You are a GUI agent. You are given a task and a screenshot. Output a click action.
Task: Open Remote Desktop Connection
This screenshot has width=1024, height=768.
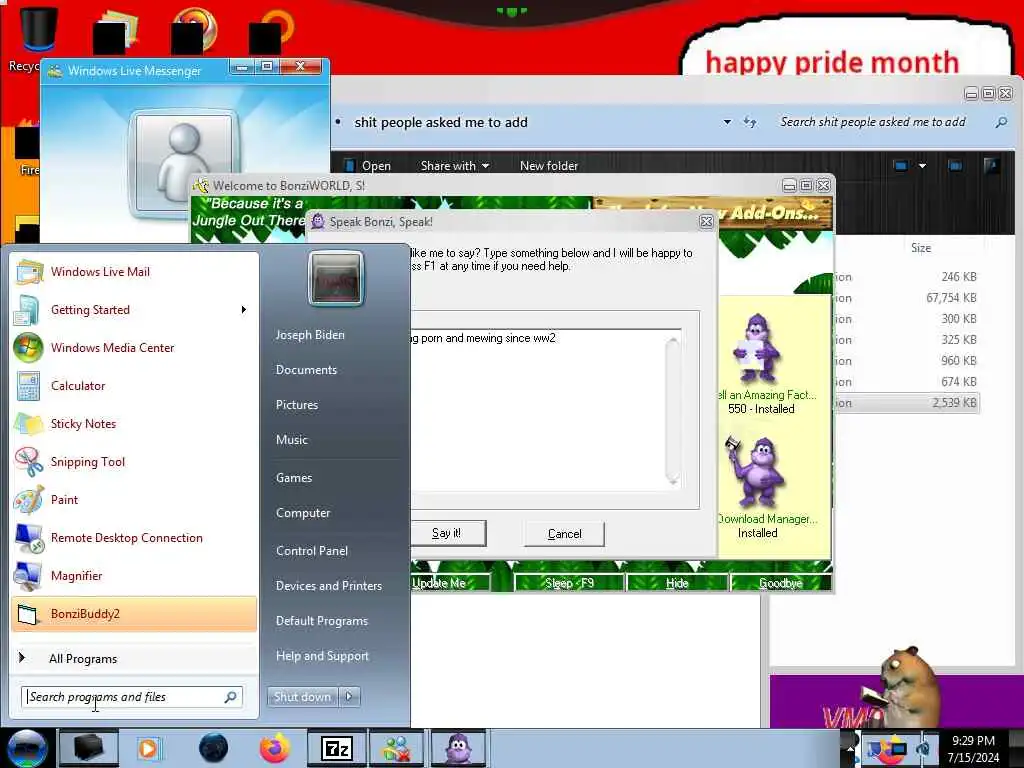(x=134, y=537)
